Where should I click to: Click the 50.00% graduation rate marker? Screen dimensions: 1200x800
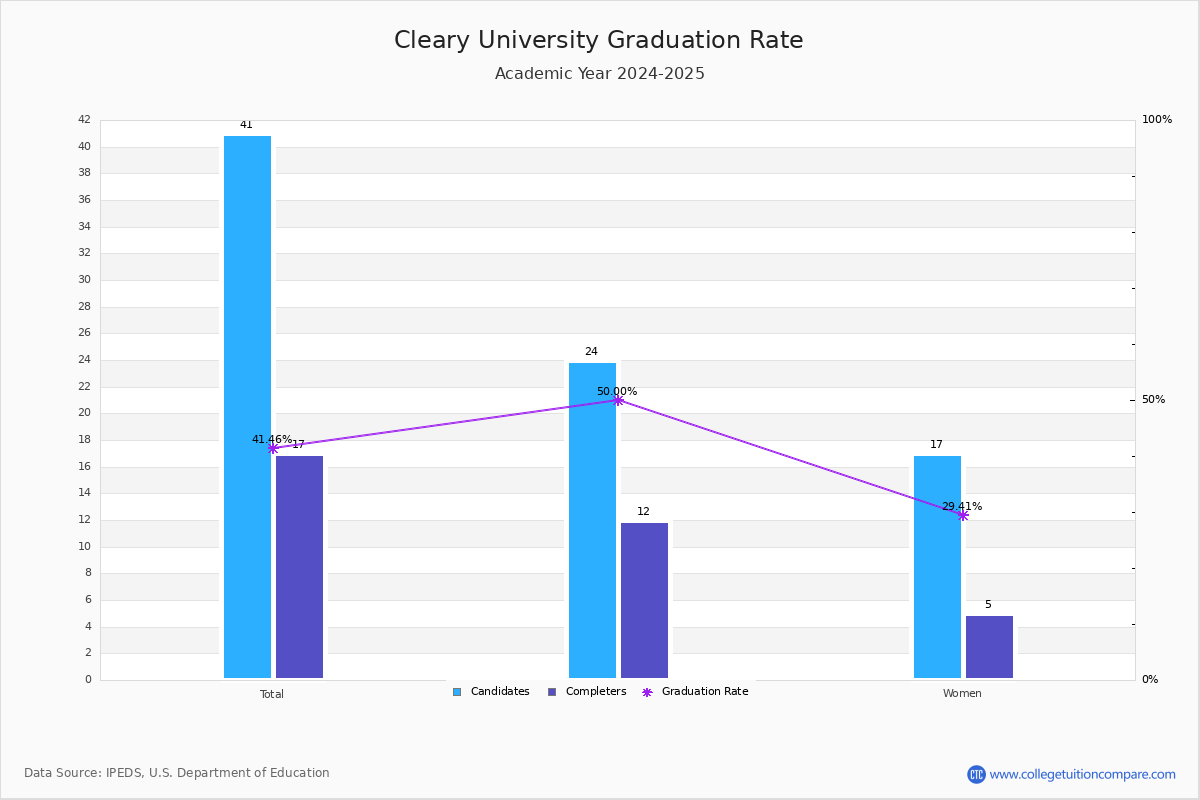(x=617, y=400)
